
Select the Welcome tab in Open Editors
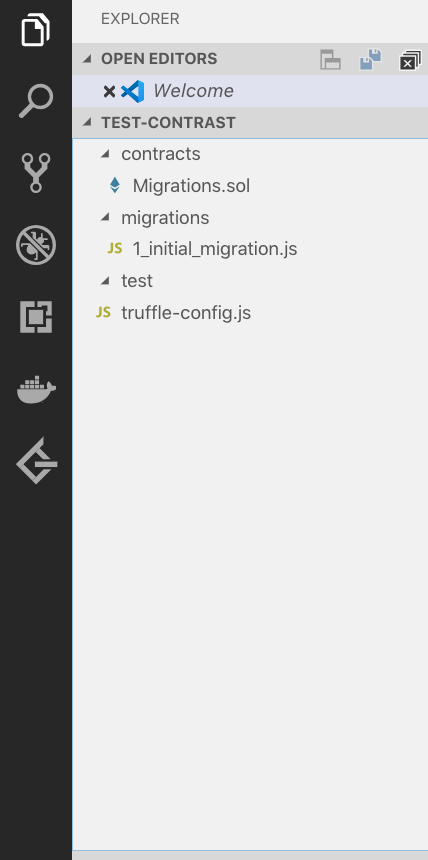click(193, 91)
